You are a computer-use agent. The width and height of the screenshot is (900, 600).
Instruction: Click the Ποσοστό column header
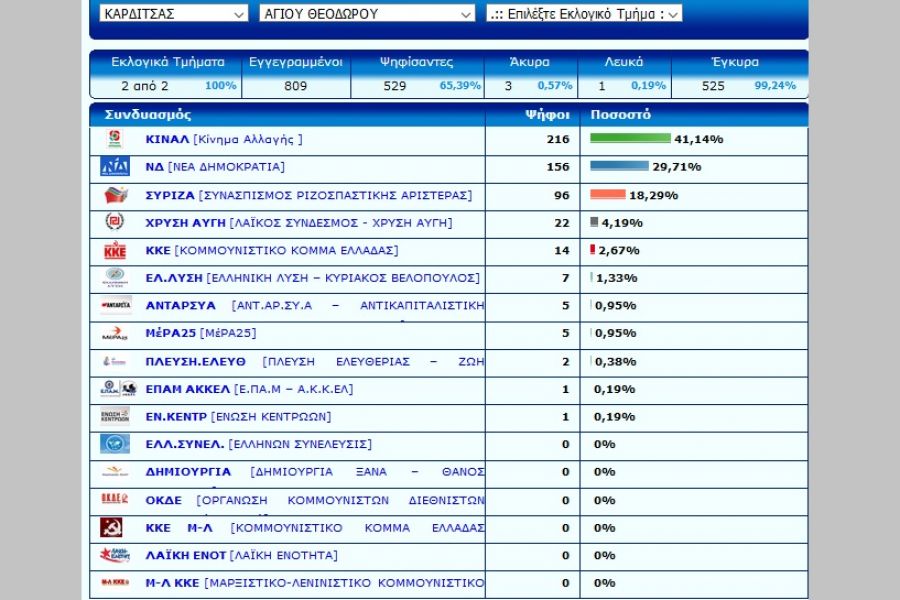point(620,114)
